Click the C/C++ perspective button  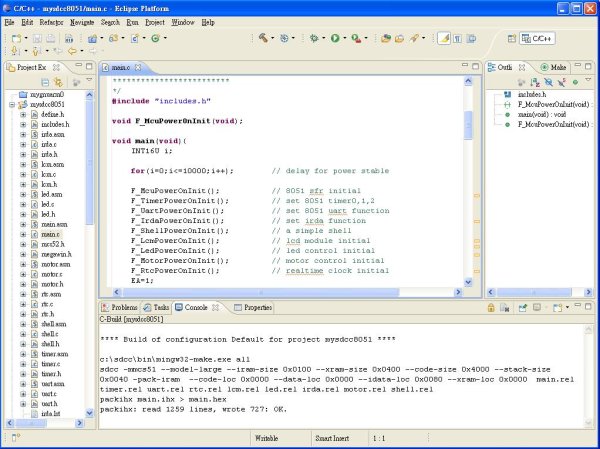[537, 38]
